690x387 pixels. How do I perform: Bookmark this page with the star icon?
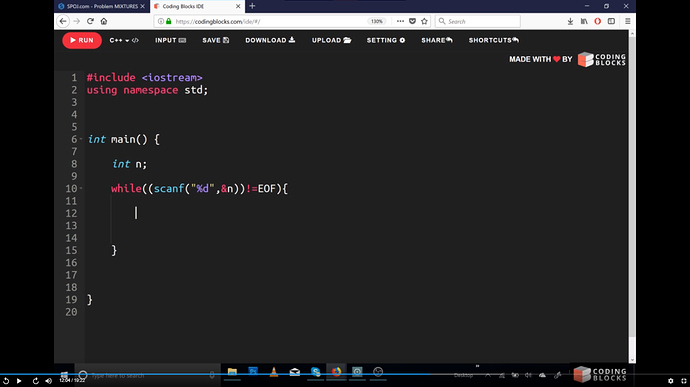tap(424, 21)
